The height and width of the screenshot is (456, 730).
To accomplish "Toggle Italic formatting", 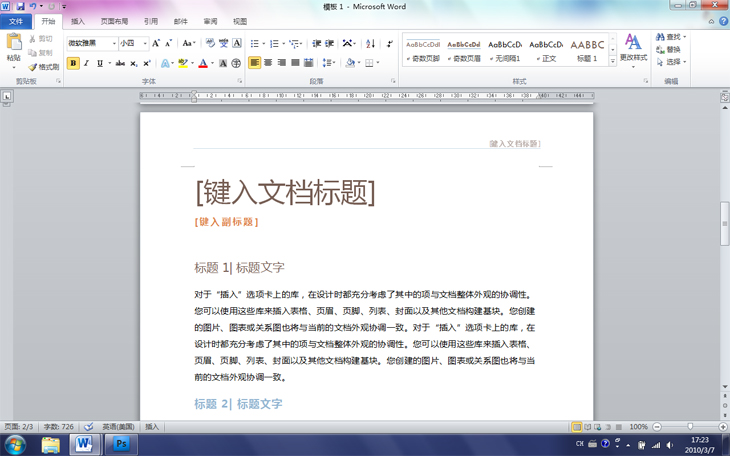I will [87, 63].
